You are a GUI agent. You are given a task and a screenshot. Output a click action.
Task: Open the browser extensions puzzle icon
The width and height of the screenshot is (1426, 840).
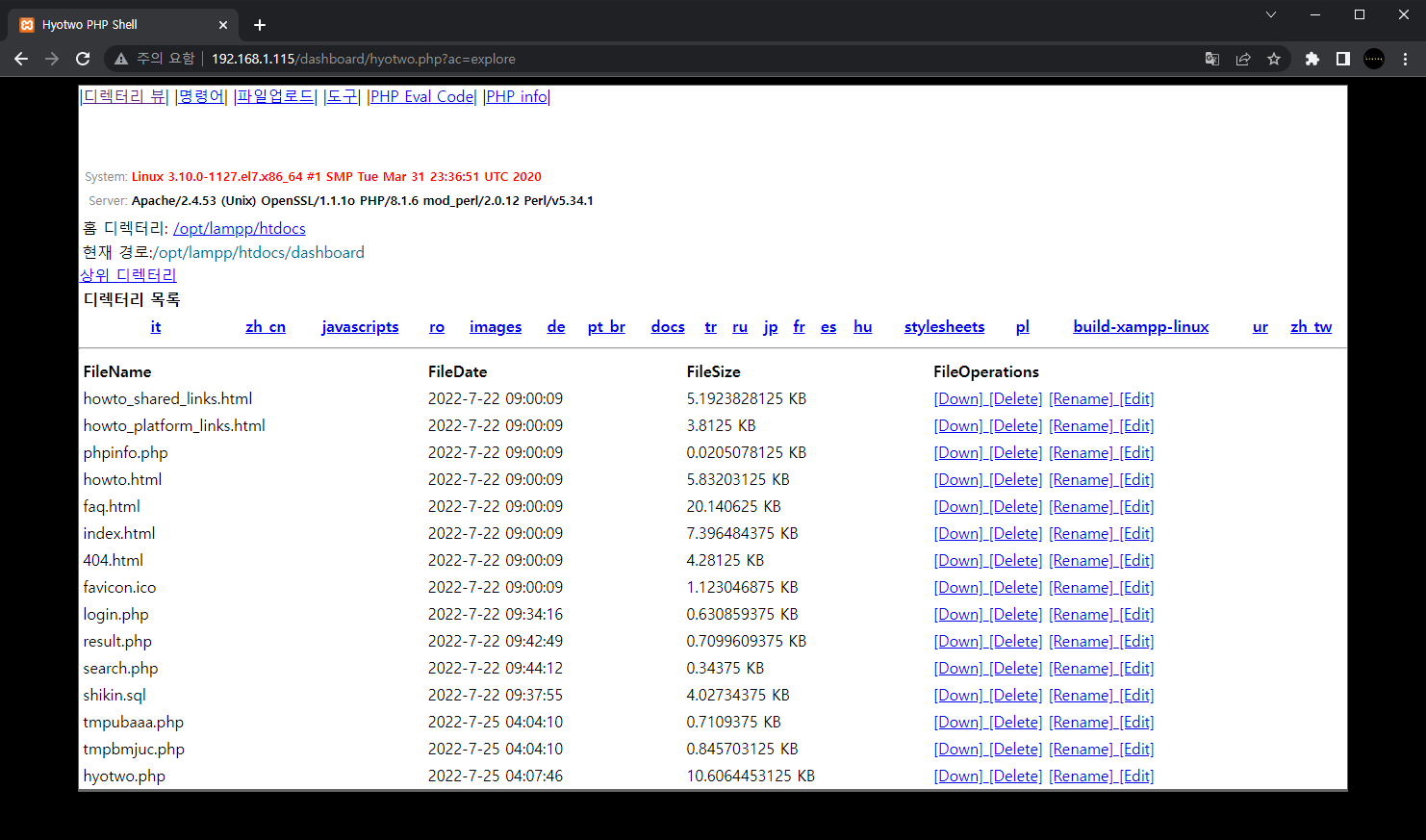coord(1311,59)
